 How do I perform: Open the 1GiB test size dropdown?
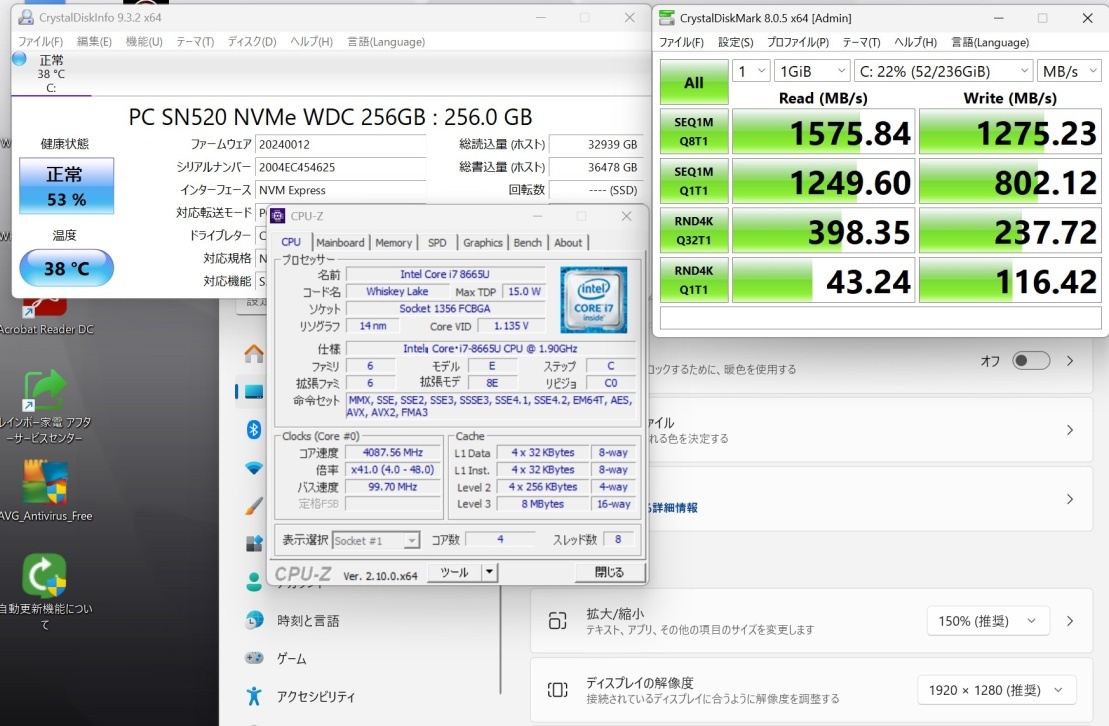pos(812,71)
